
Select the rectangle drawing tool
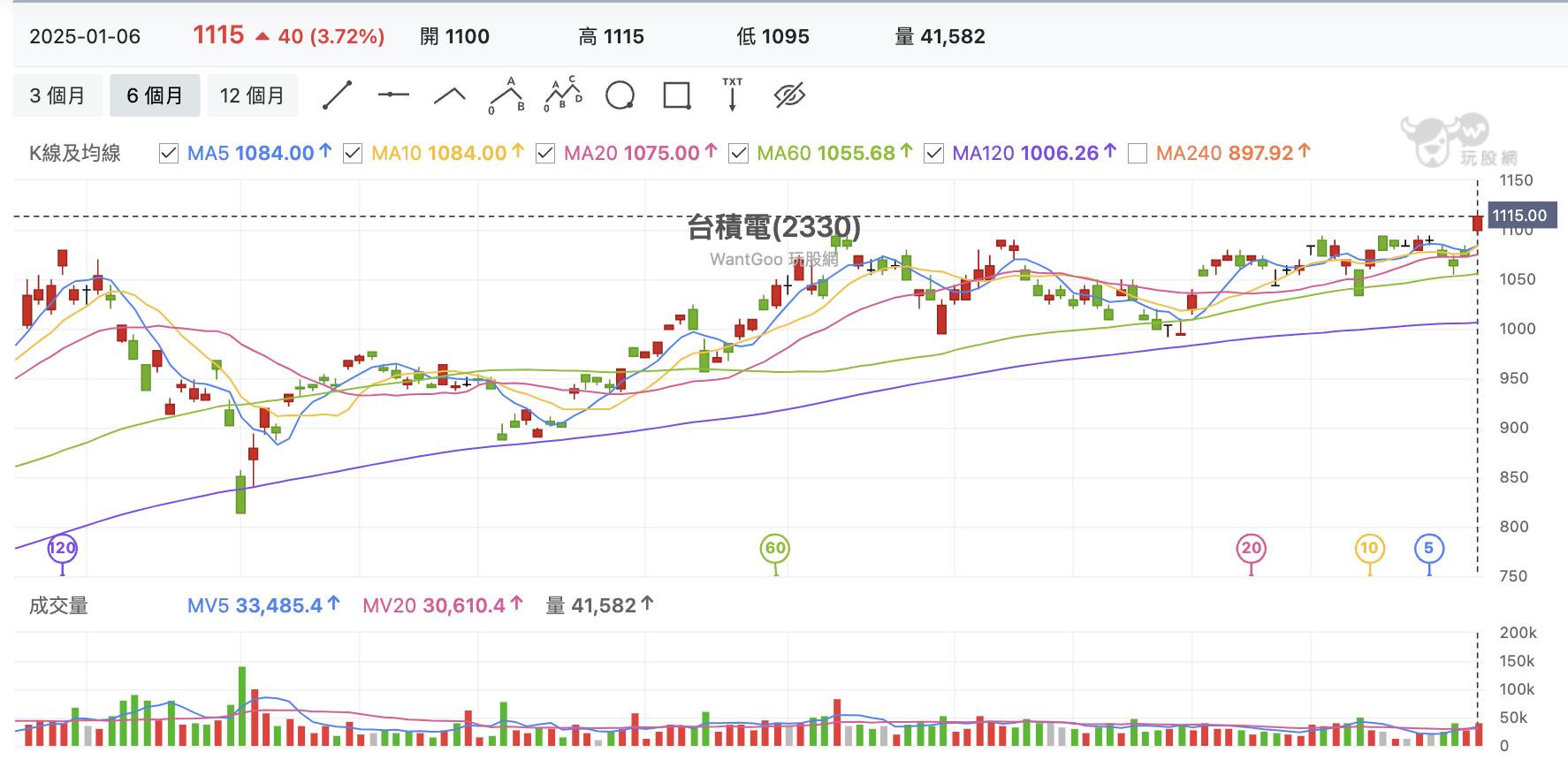coord(677,95)
